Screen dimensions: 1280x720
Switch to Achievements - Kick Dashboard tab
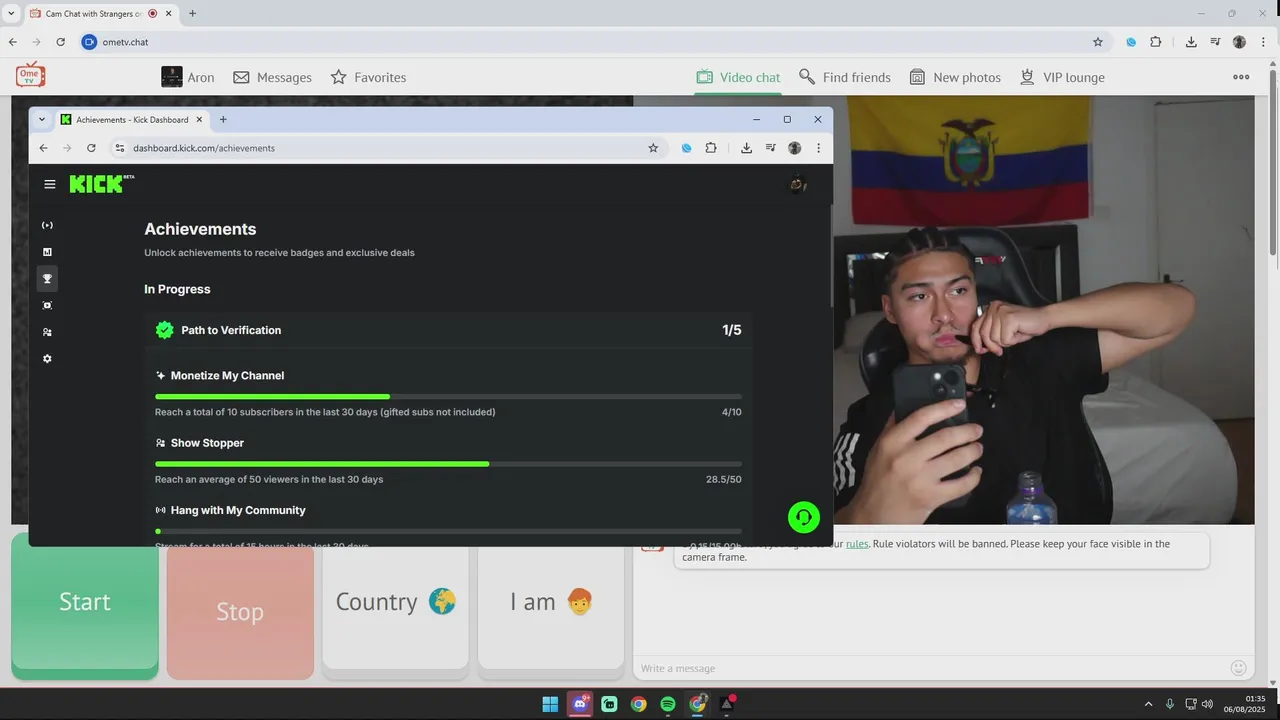(x=131, y=119)
